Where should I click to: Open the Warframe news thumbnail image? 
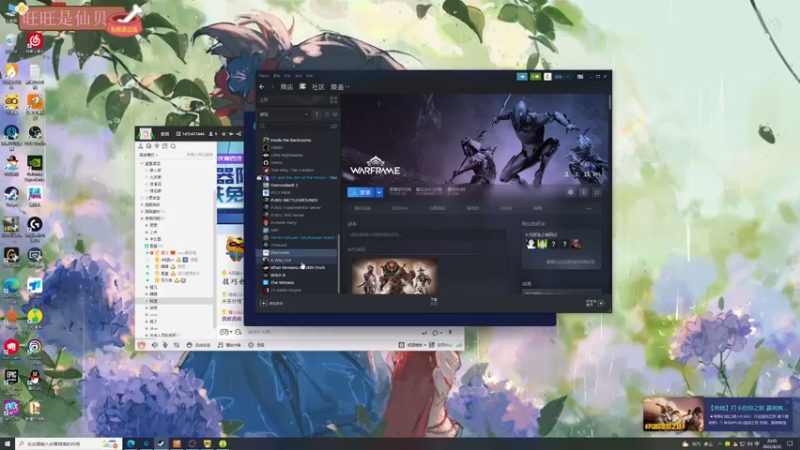tap(394, 276)
